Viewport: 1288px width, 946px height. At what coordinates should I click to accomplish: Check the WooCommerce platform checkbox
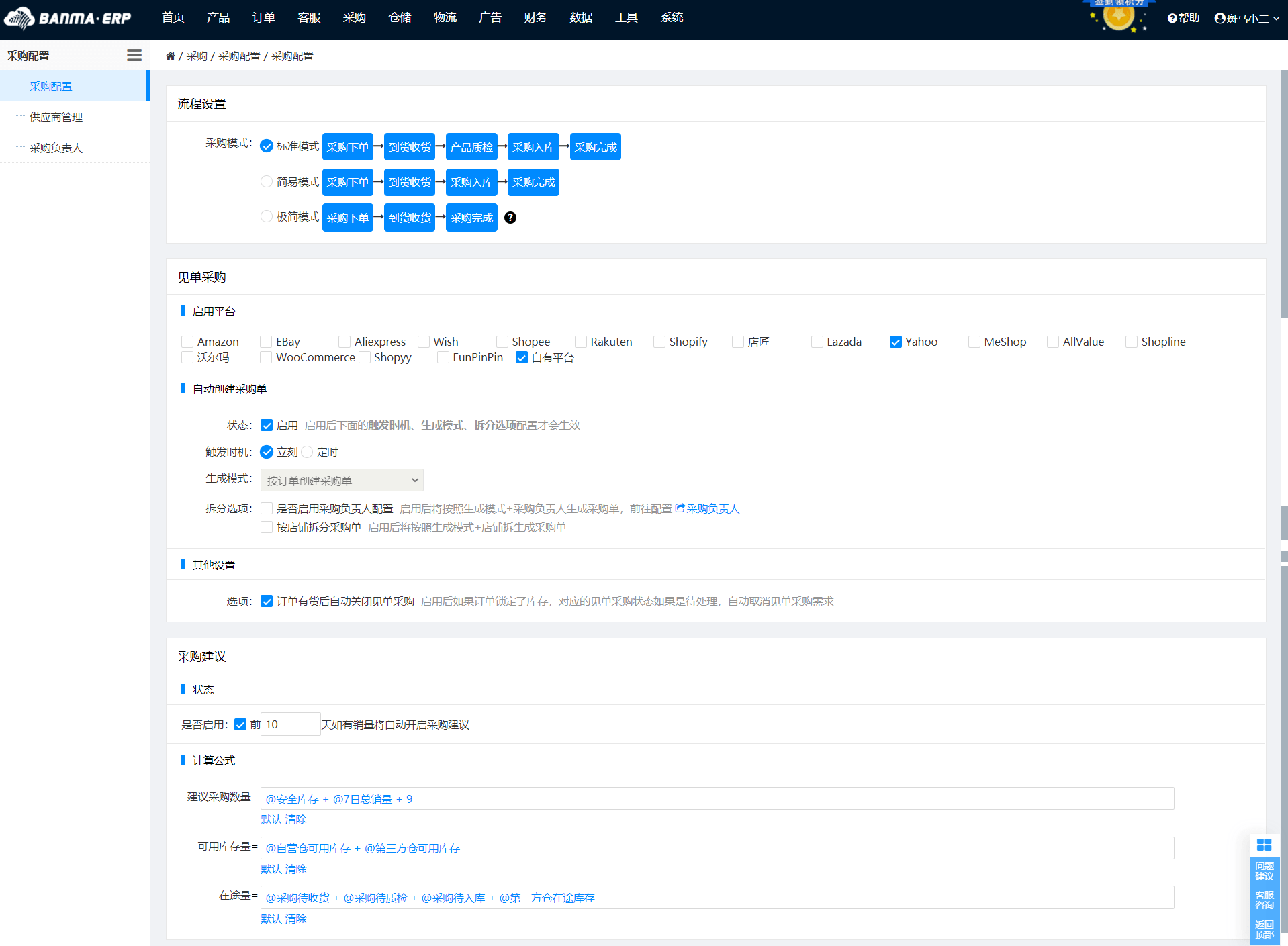(x=266, y=357)
